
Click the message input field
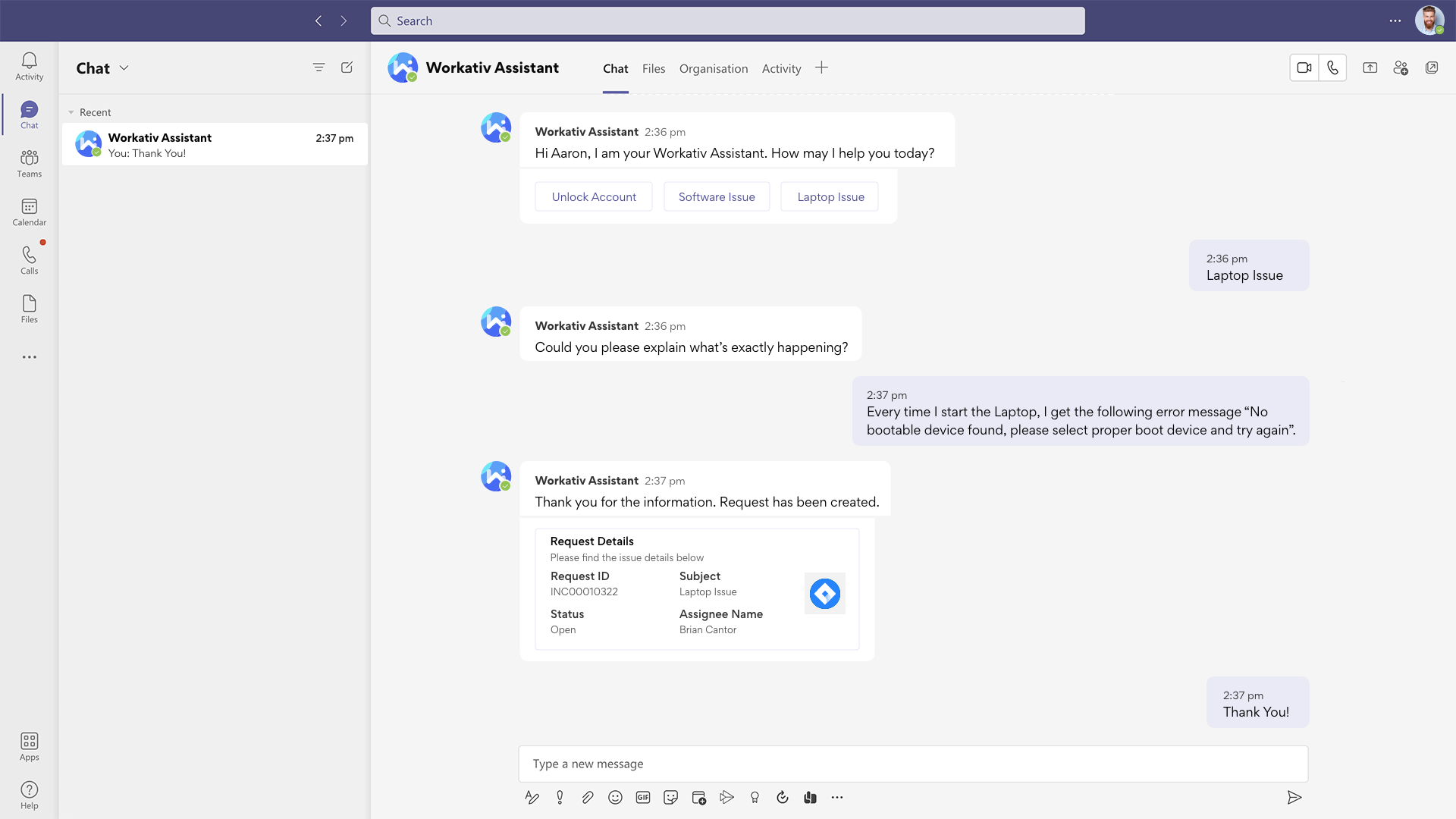click(913, 763)
